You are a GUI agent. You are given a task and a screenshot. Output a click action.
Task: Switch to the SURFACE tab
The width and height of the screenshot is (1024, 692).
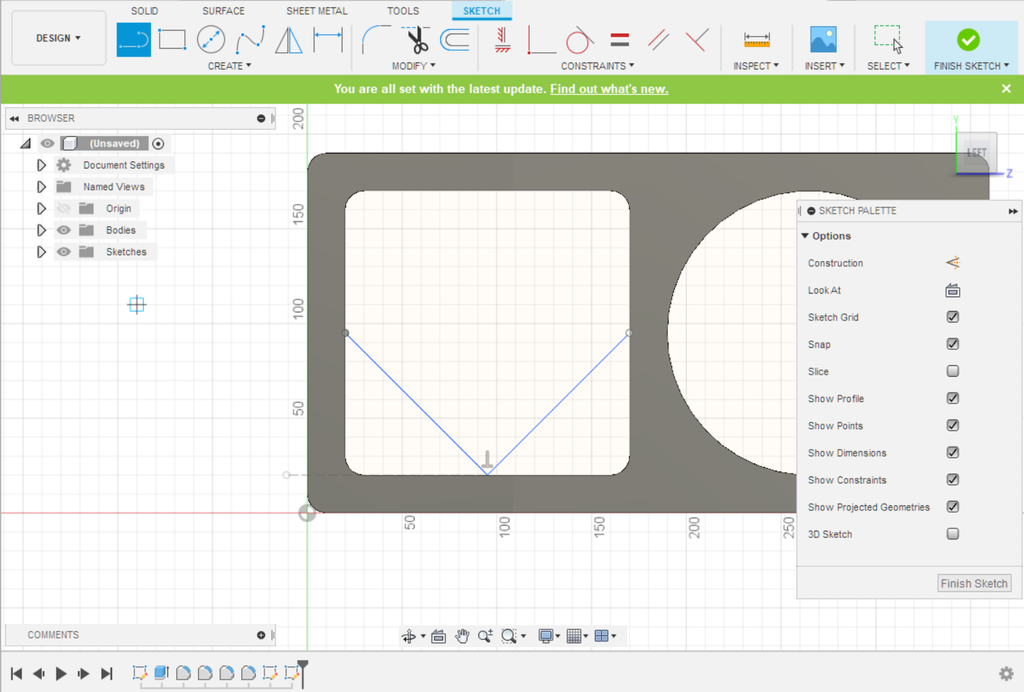point(223,11)
